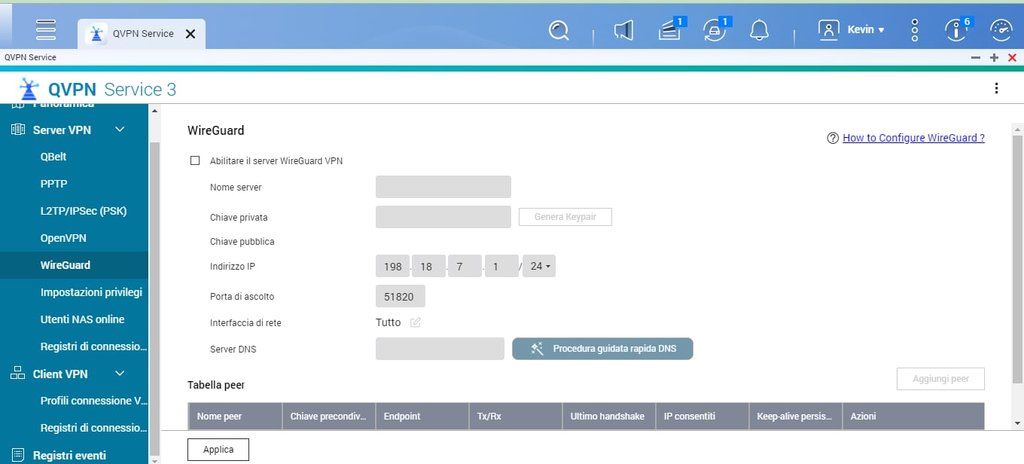Open the top bar three-dot menu
Viewport: 1024px width, 464px height.
click(x=914, y=30)
